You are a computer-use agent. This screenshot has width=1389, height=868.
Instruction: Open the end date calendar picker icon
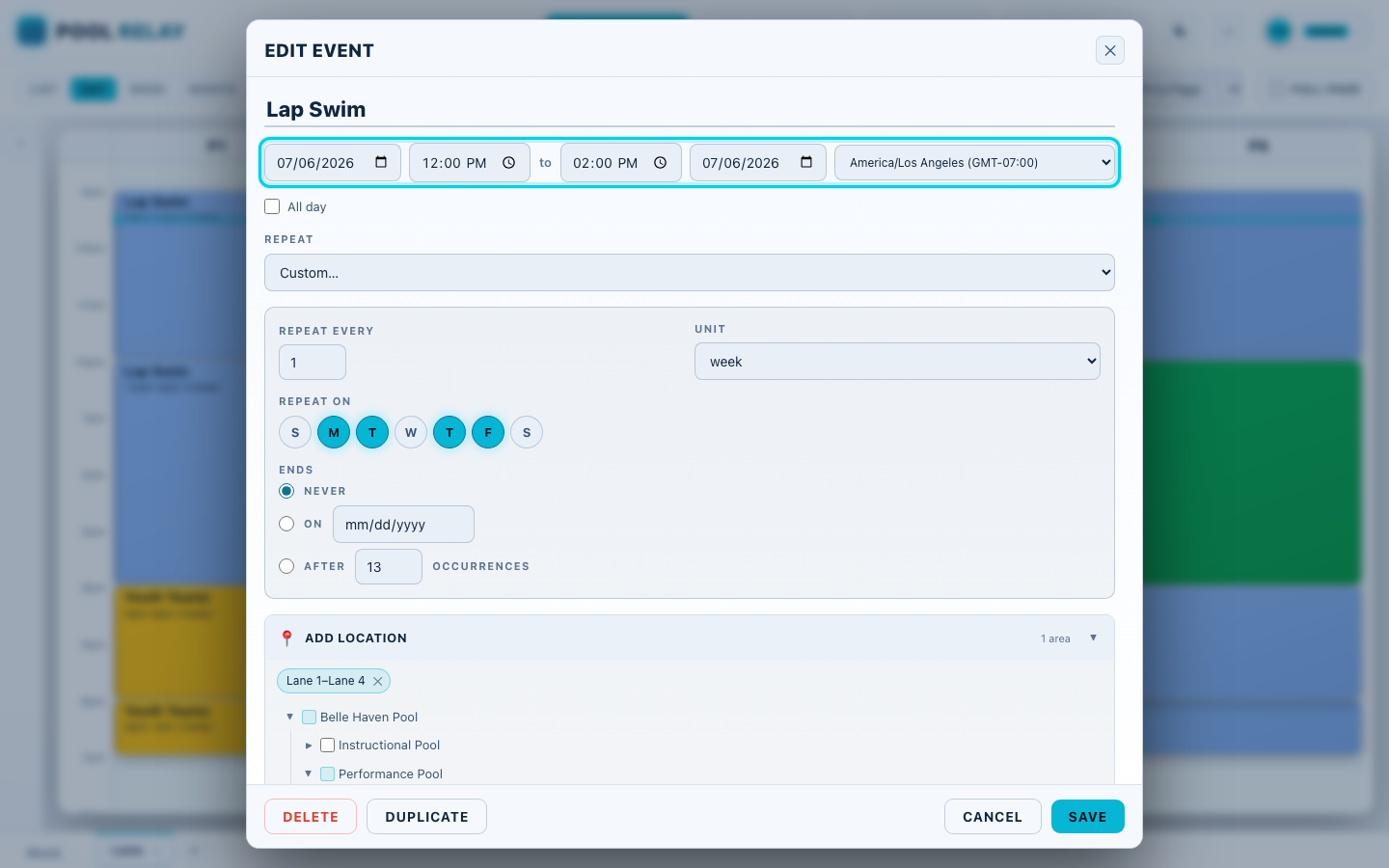806,162
